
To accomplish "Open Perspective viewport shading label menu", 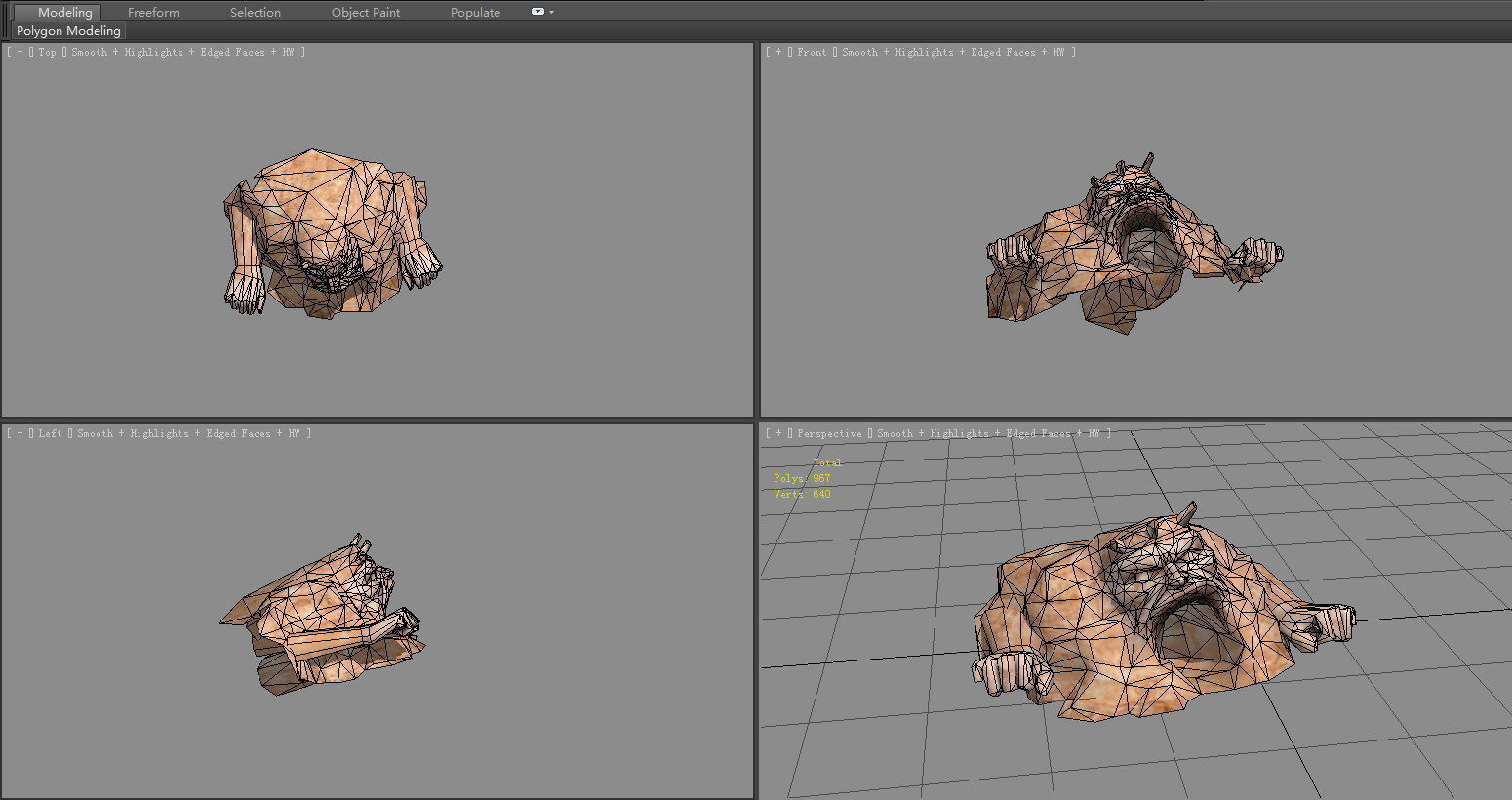I will tap(988, 433).
